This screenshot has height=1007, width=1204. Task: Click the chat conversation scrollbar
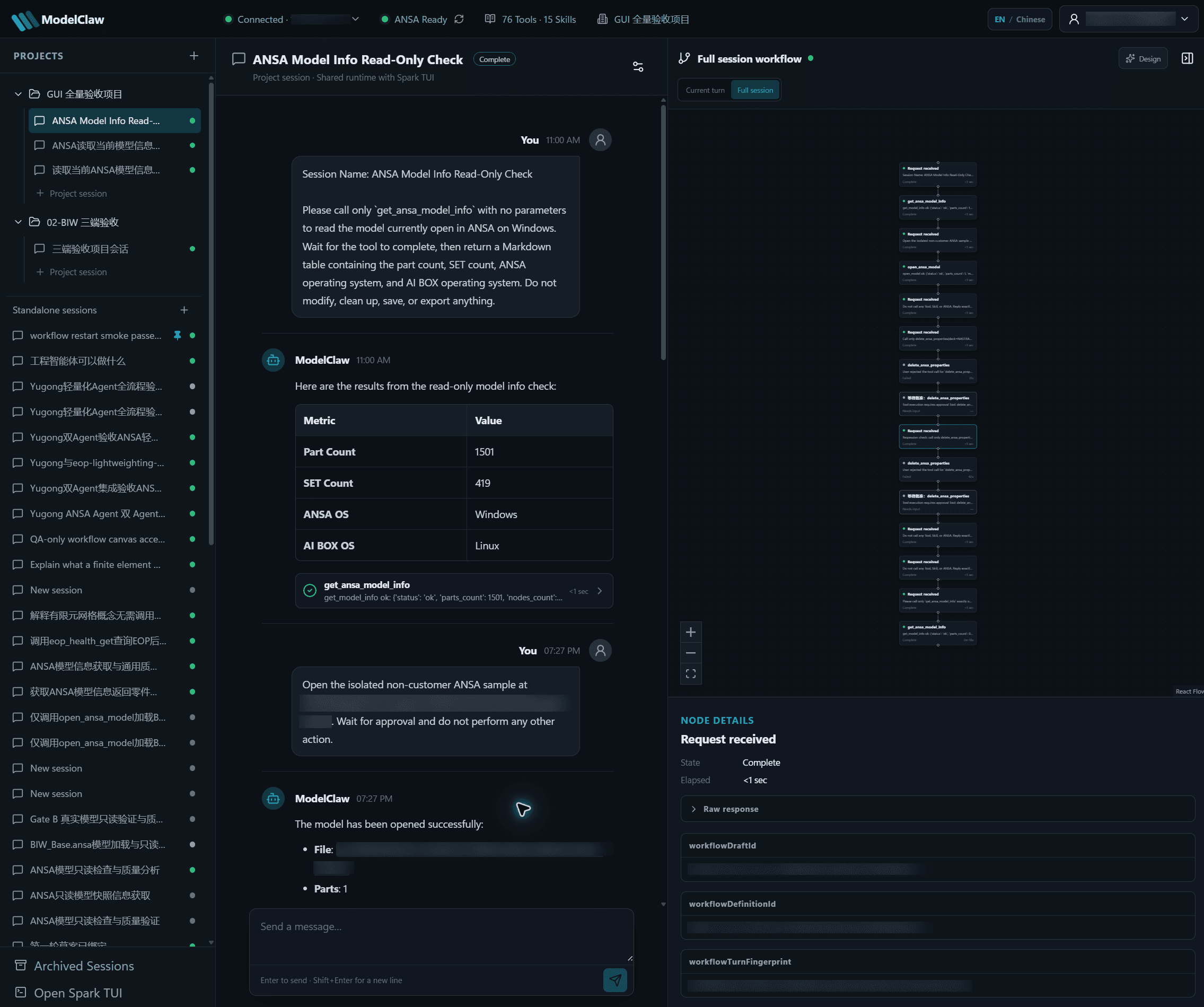tap(663, 232)
